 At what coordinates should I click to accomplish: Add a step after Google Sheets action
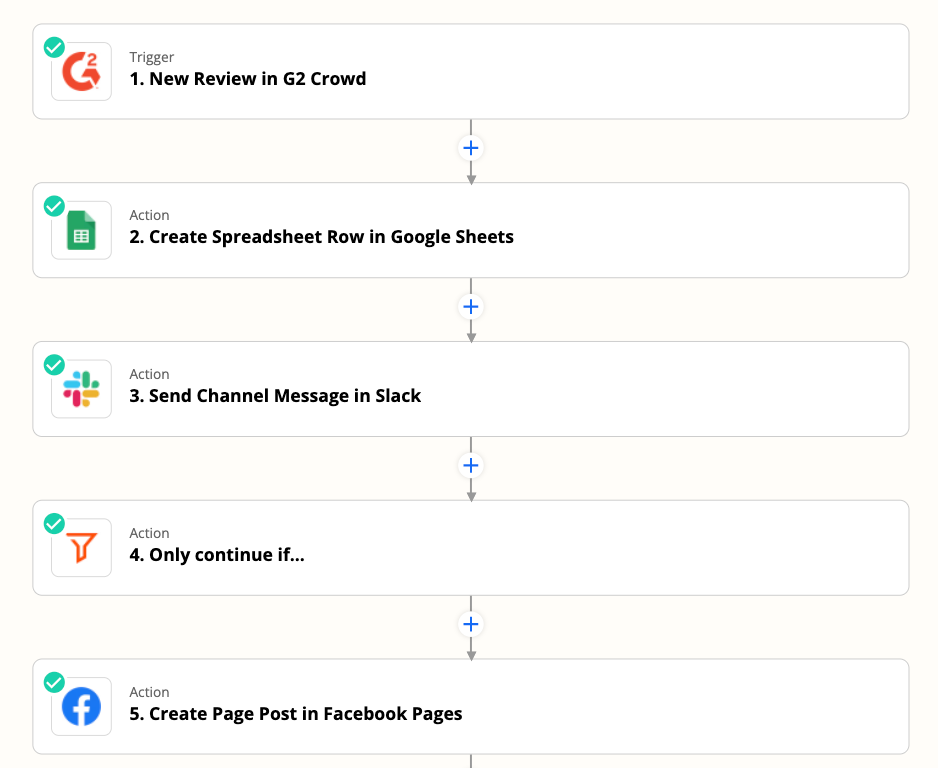point(471,307)
